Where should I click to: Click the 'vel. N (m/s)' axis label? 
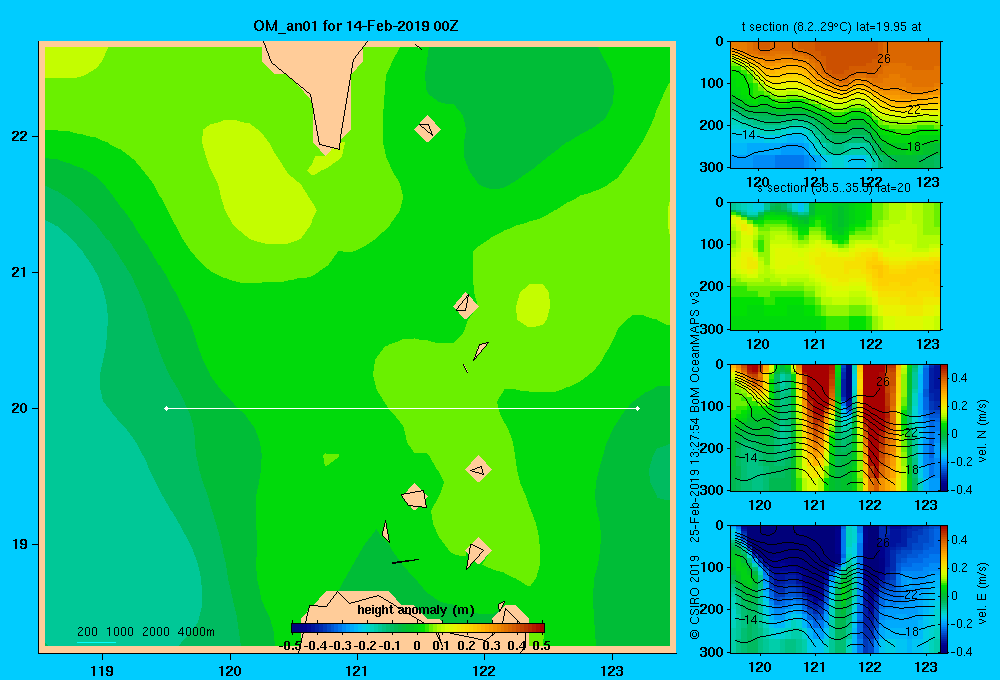pos(982,431)
